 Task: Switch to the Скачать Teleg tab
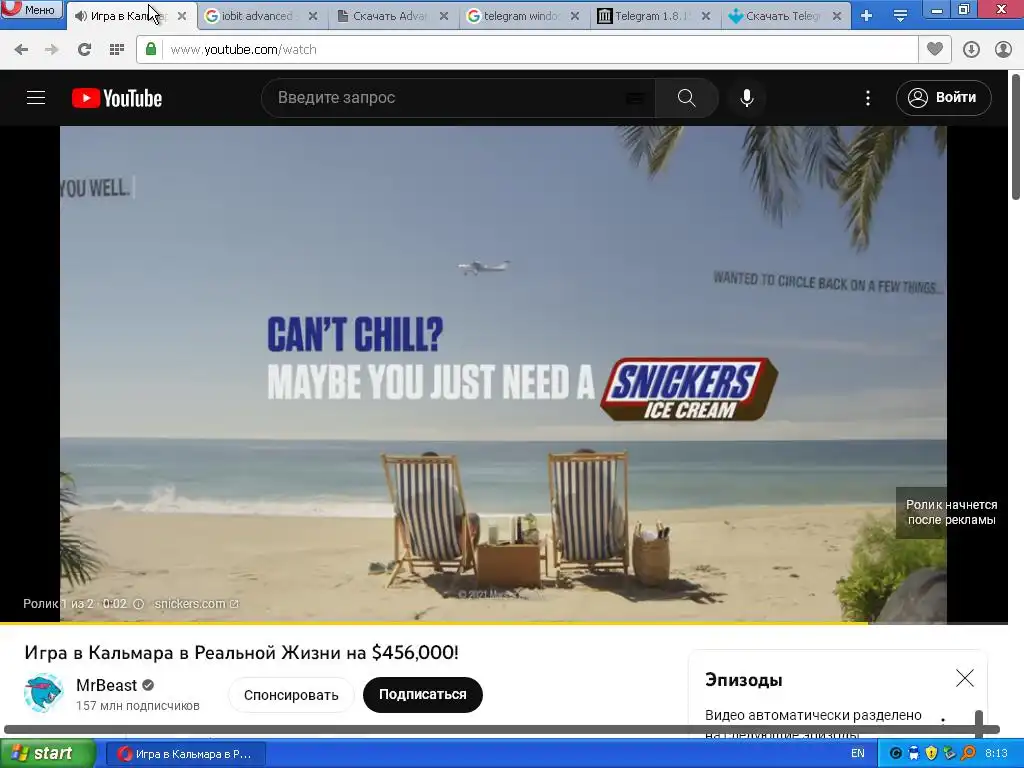(x=780, y=16)
